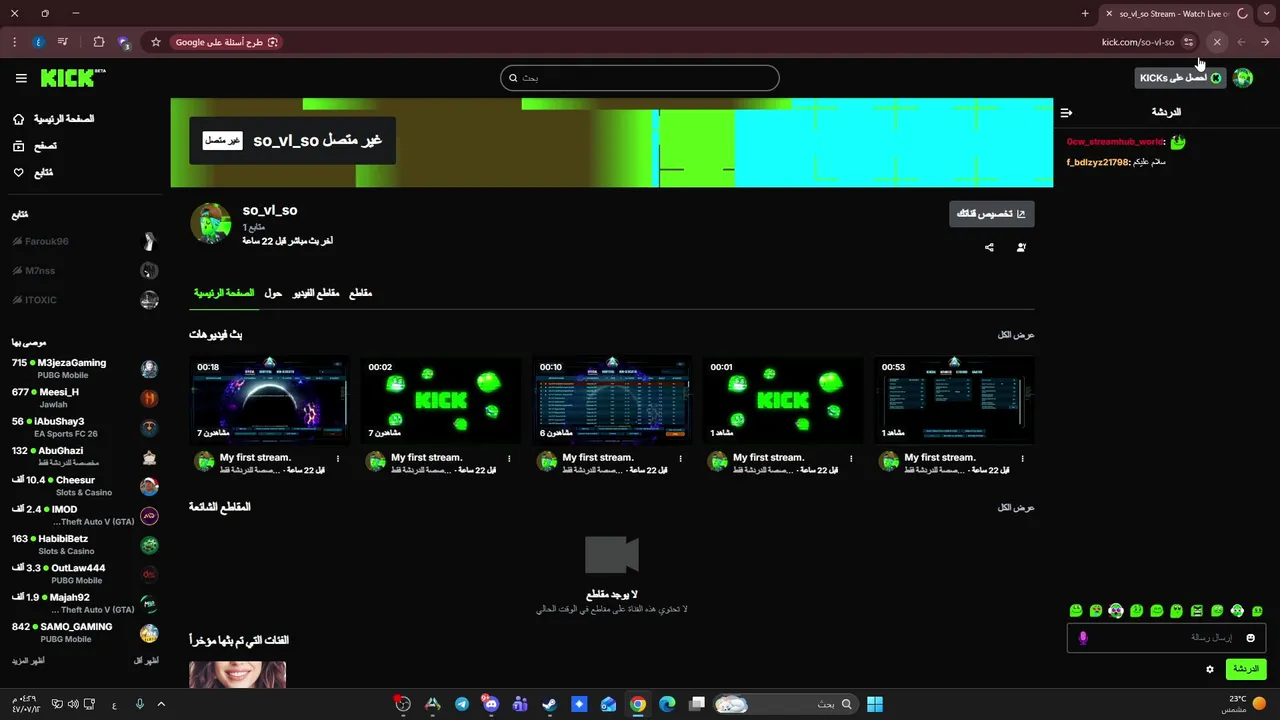Click the chat message input field
Viewport: 1280px width, 720px height.
(x=1167, y=638)
